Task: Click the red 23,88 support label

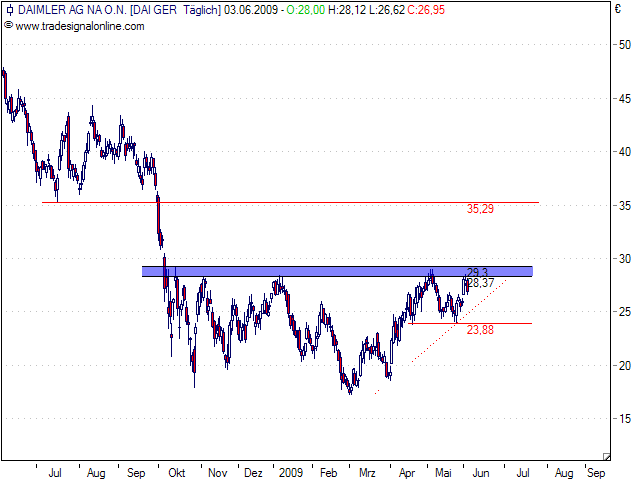Action: (x=481, y=331)
